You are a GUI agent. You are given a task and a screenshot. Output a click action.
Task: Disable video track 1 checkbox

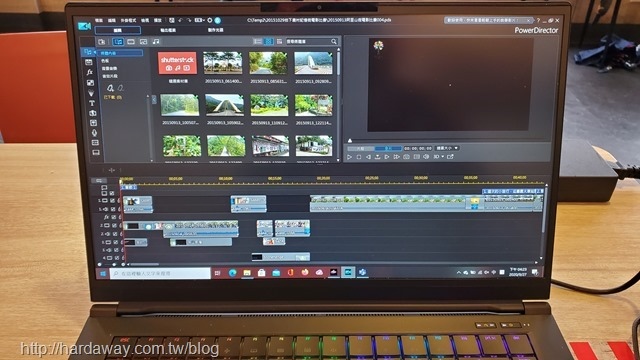[111, 201]
